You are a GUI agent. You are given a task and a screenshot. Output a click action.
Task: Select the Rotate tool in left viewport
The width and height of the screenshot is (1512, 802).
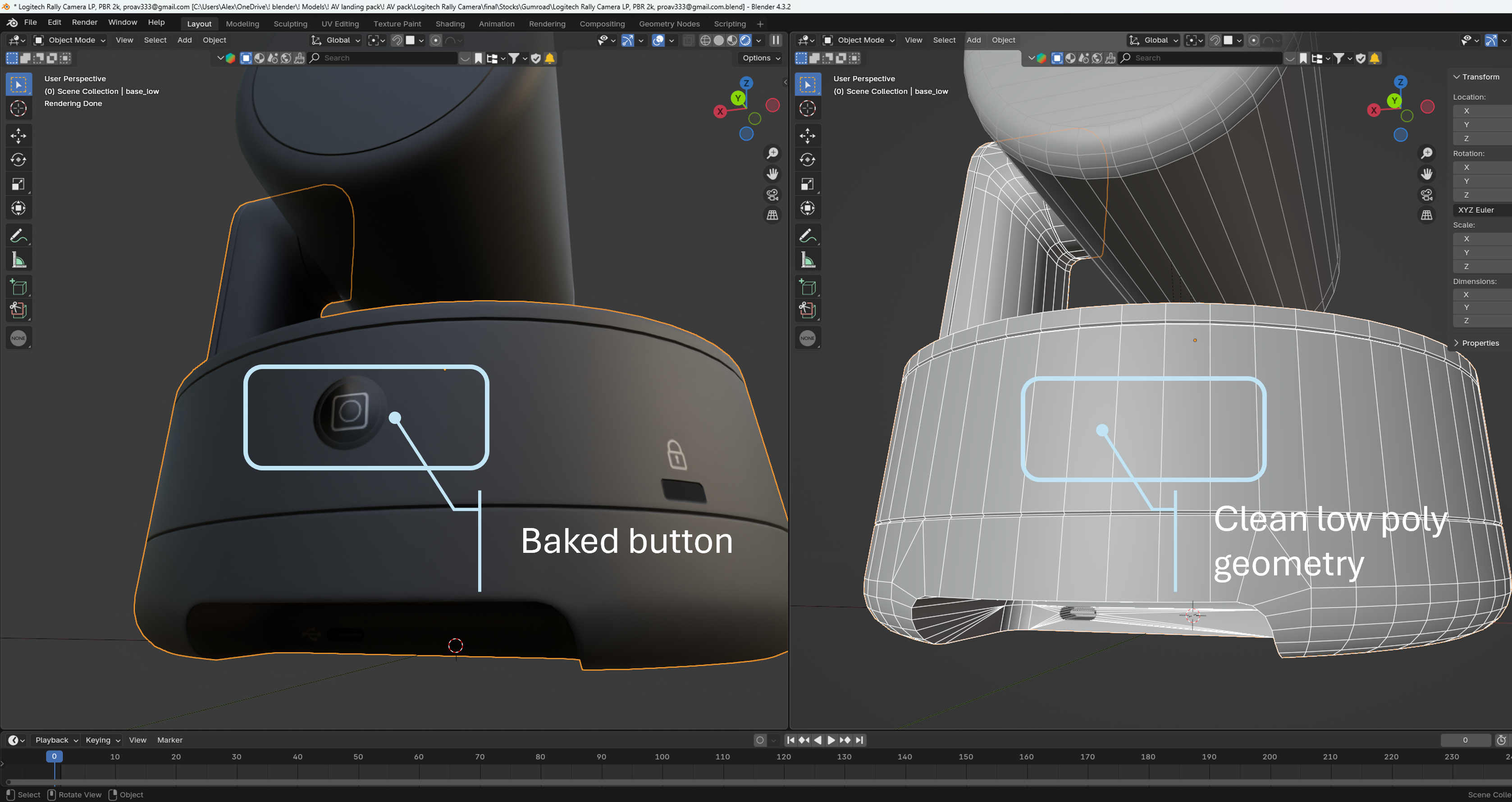pyautogui.click(x=18, y=159)
